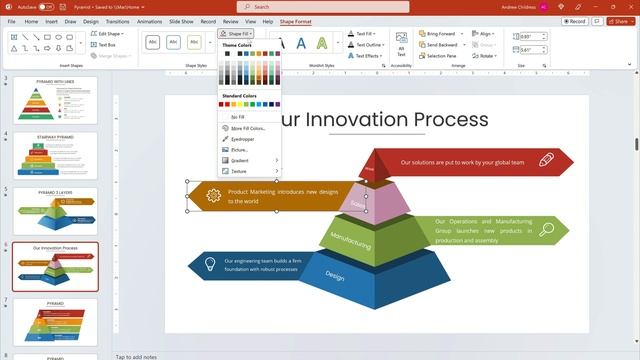Select the yellow standard color swatch
This screenshot has width=640, height=360.
(x=240, y=104)
